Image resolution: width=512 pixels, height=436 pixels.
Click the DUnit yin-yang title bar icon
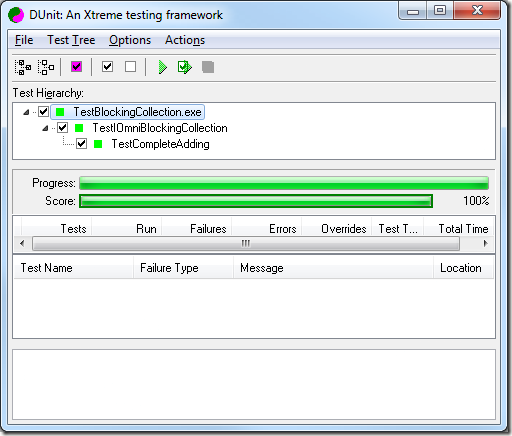(16, 15)
